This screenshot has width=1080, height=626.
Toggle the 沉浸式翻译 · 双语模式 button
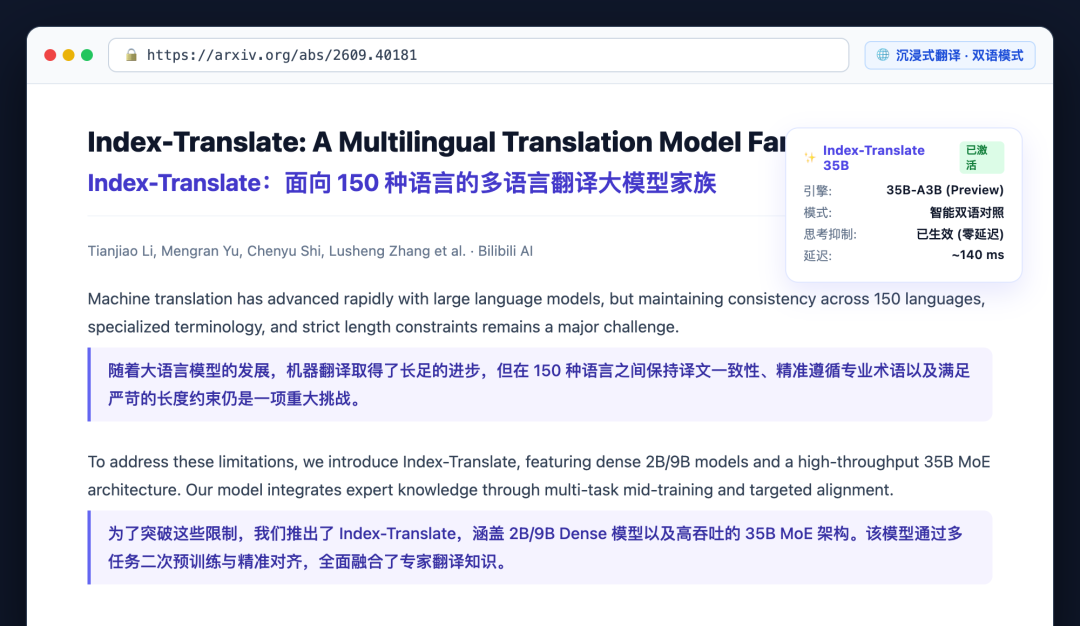tap(950, 55)
